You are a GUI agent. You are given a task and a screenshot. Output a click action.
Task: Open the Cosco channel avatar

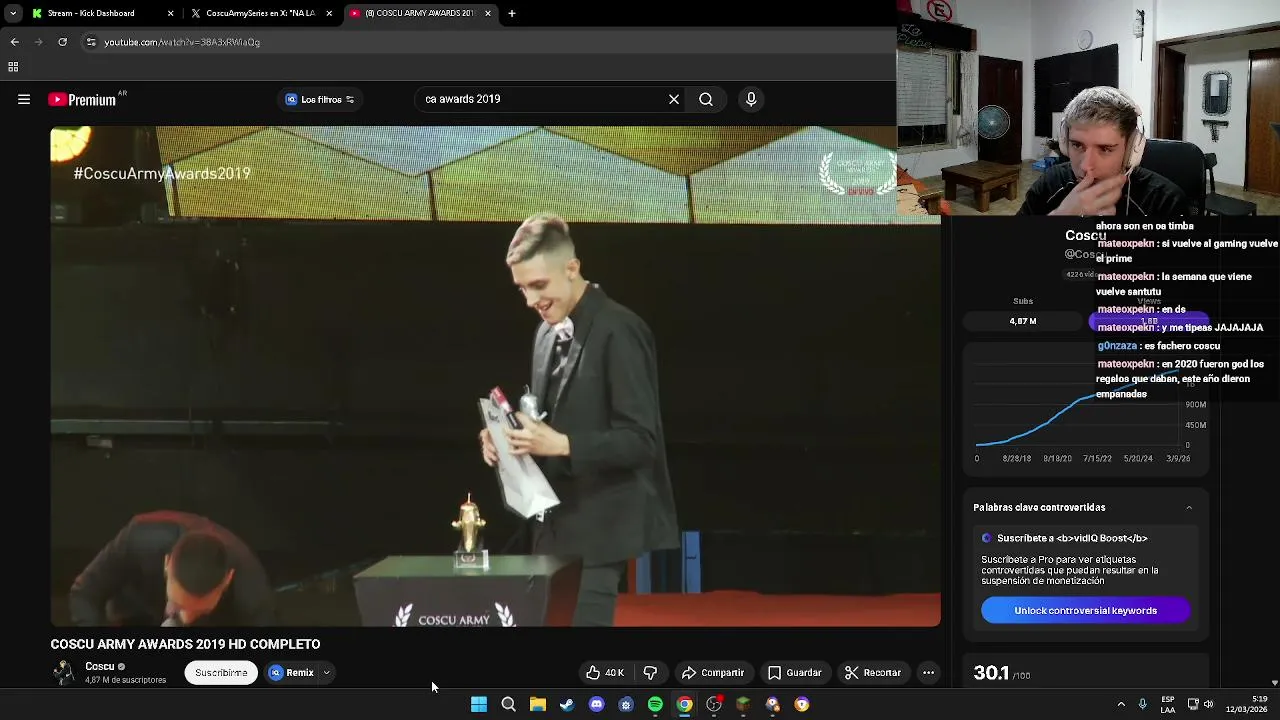tap(64, 673)
